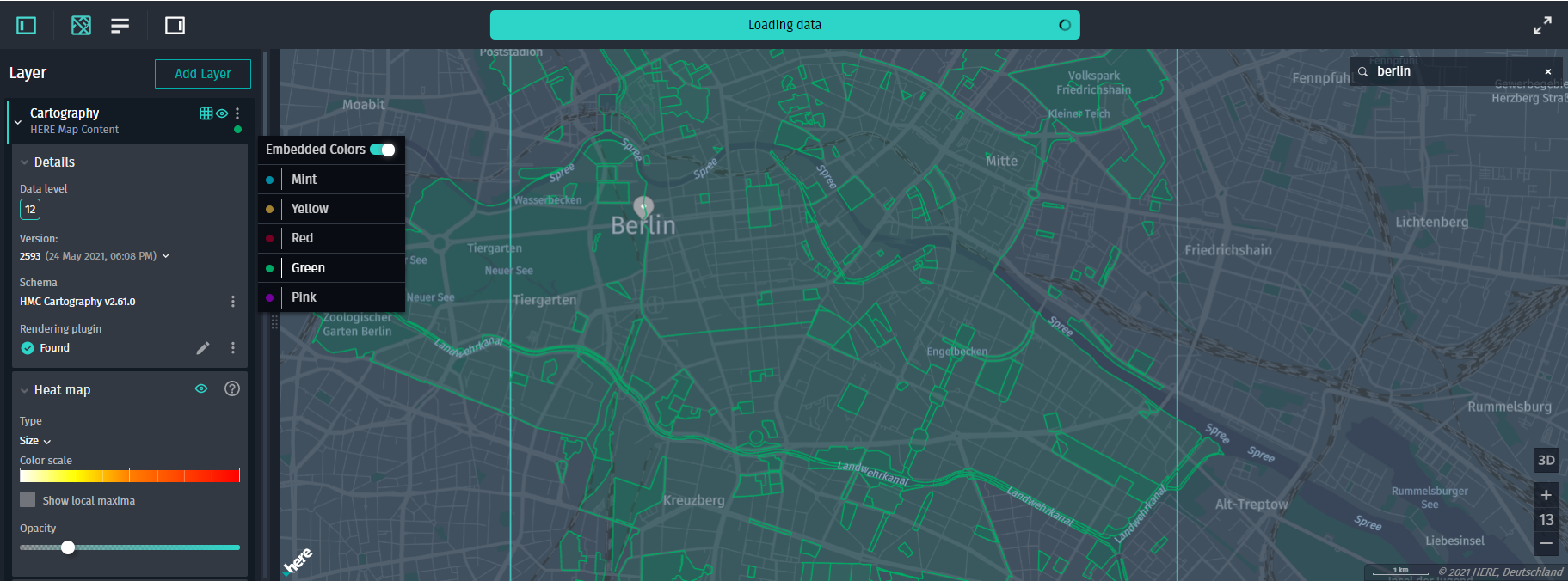The height and width of the screenshot is (581, 1568).
Task: Click the Berlin location pin marker
Action: [x=643, y=206]
